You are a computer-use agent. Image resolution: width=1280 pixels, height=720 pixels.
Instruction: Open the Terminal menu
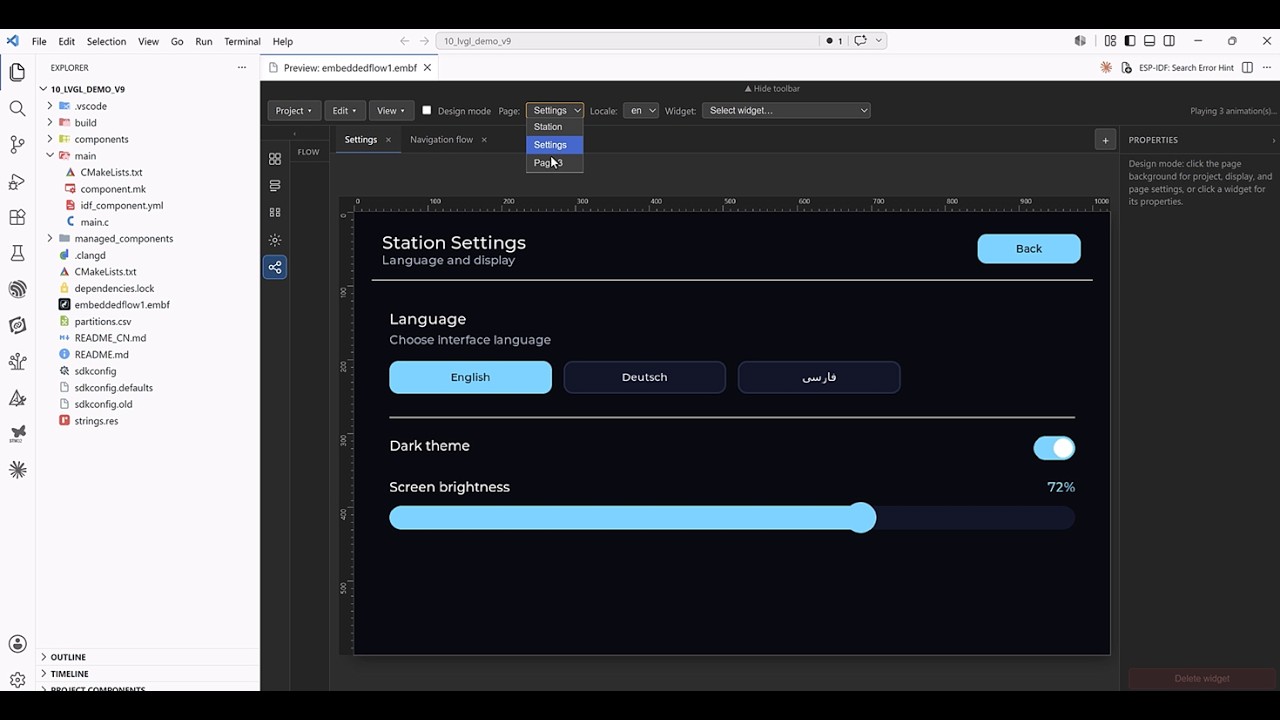[242, 41]
